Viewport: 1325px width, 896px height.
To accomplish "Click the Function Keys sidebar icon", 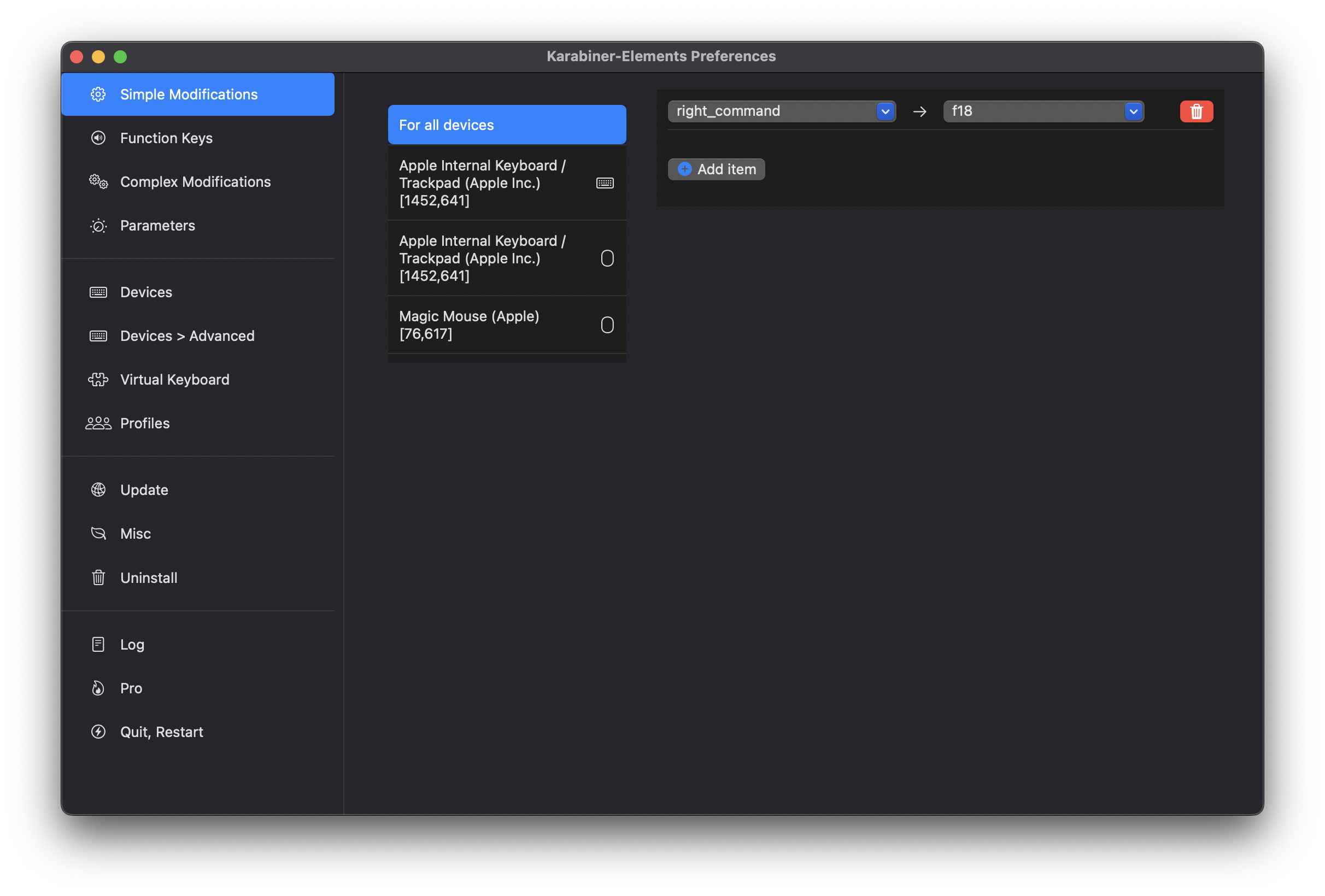I will pyautogui.click(x=98, y=138).
